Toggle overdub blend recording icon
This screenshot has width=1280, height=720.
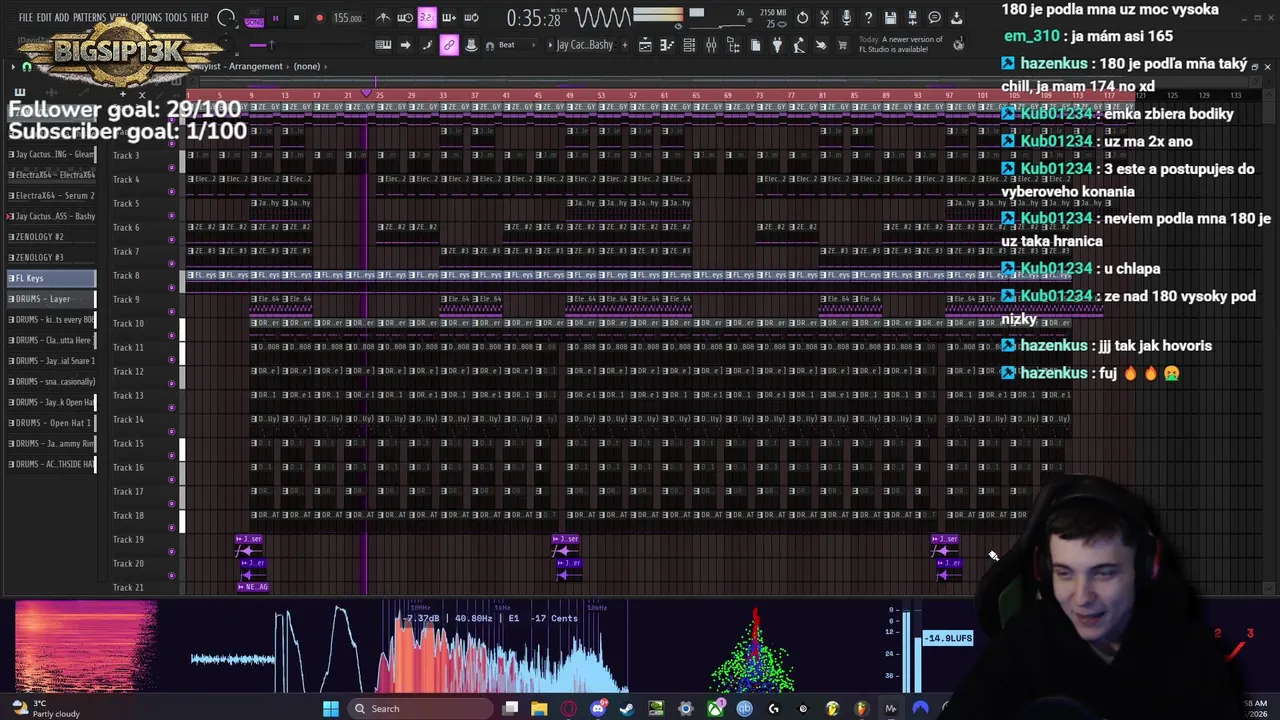[x=449, y=18]
